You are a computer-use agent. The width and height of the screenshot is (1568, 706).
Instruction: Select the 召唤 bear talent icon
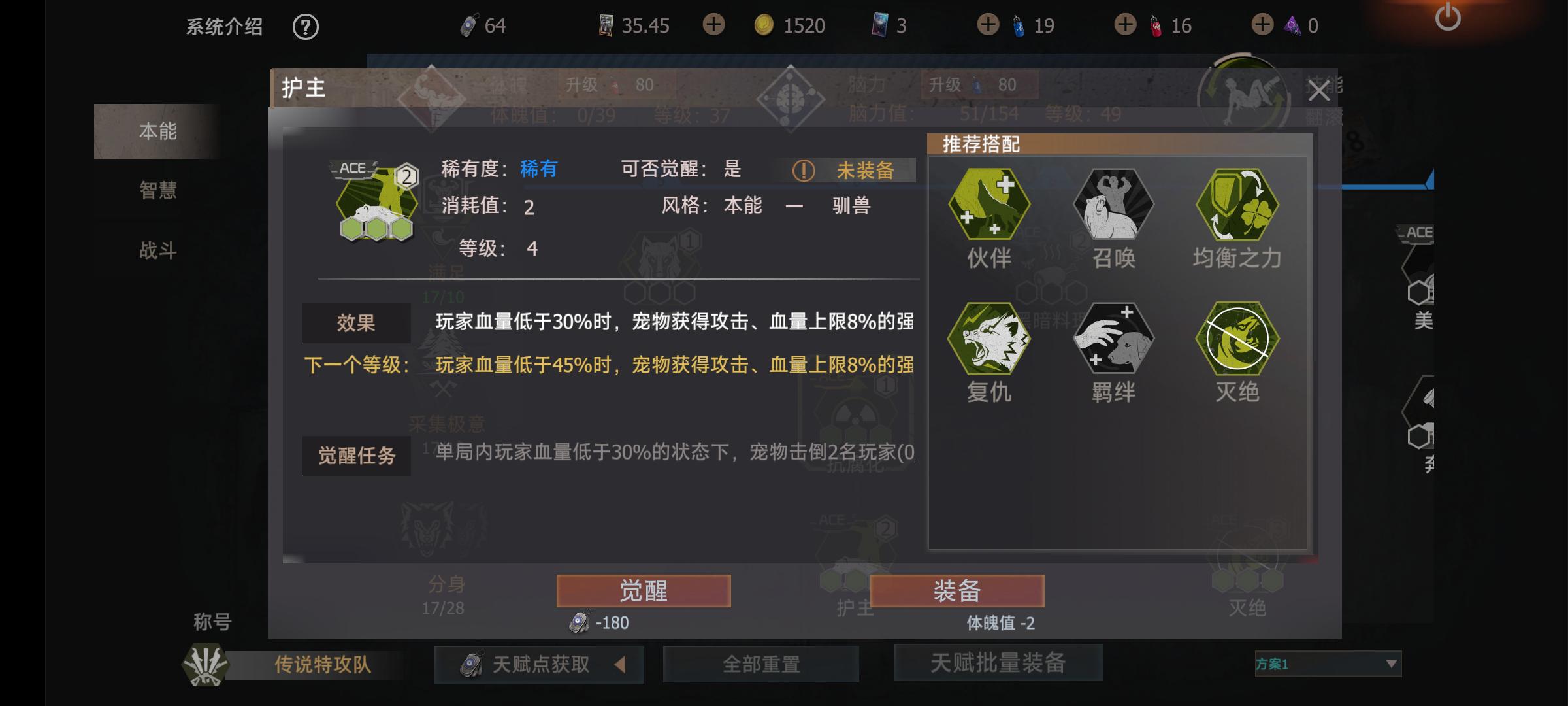(x=1113, y=205)
